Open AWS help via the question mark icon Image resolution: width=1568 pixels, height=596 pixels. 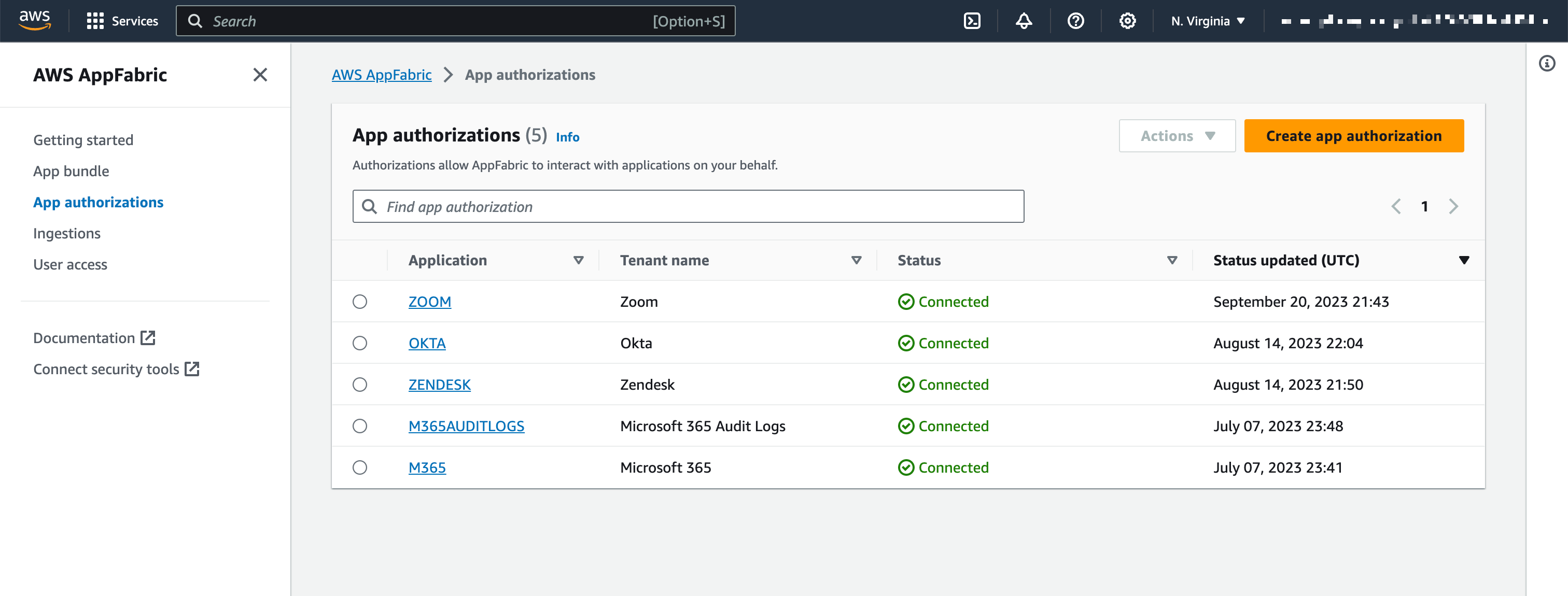click(x=1075, y=20)
